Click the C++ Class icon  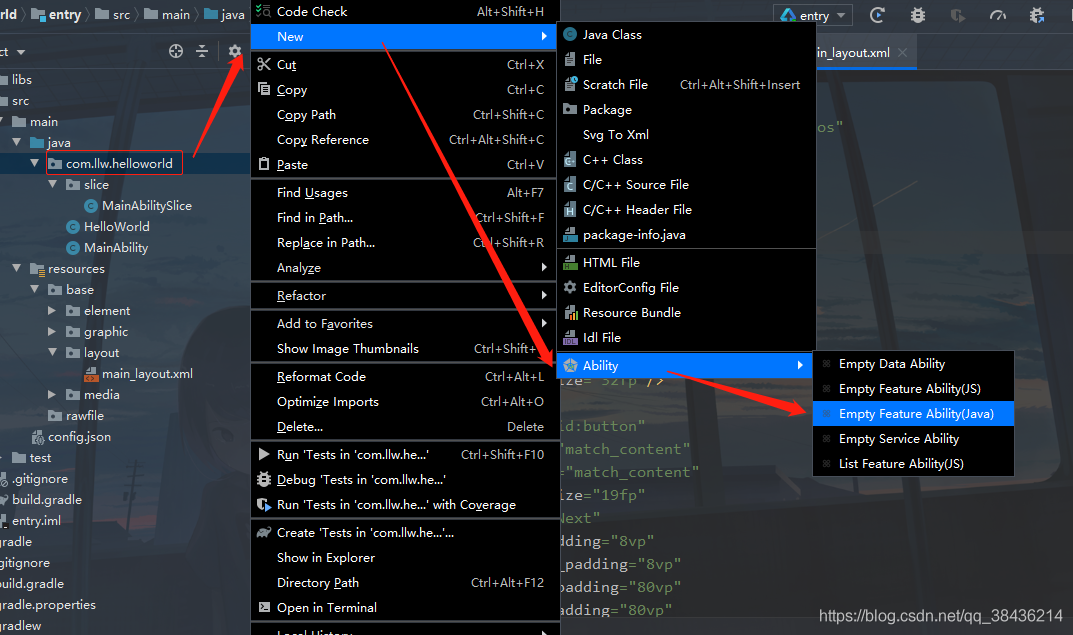tap(570, 159)
